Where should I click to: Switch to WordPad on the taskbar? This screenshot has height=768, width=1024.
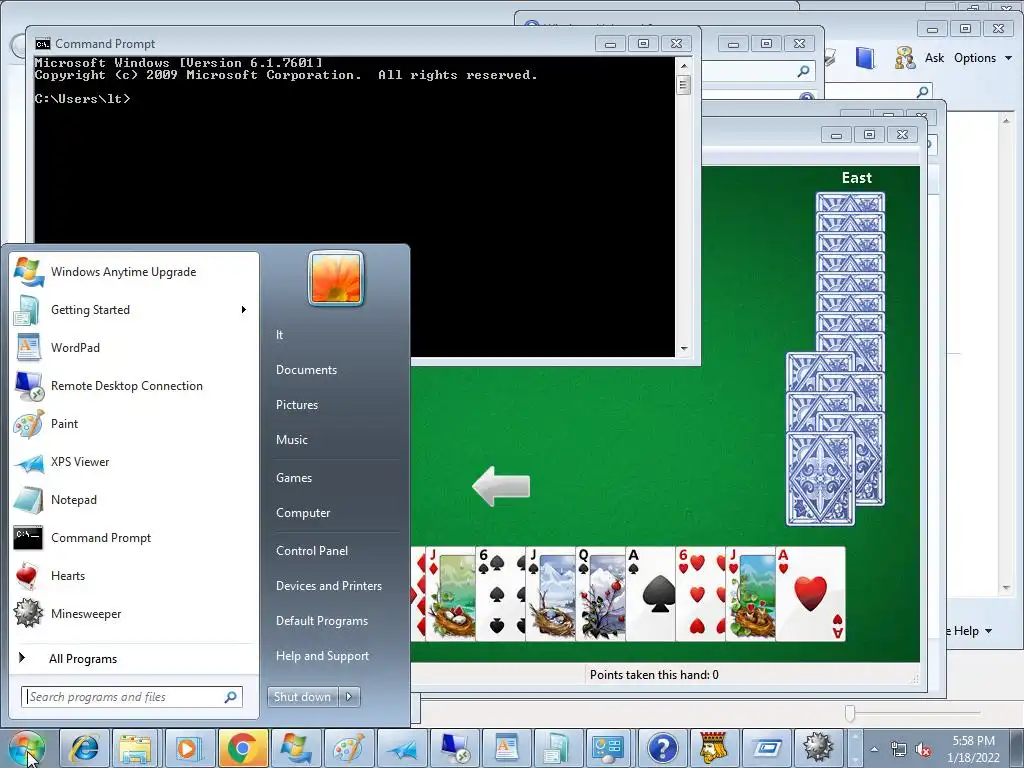[x=507, y=748]
